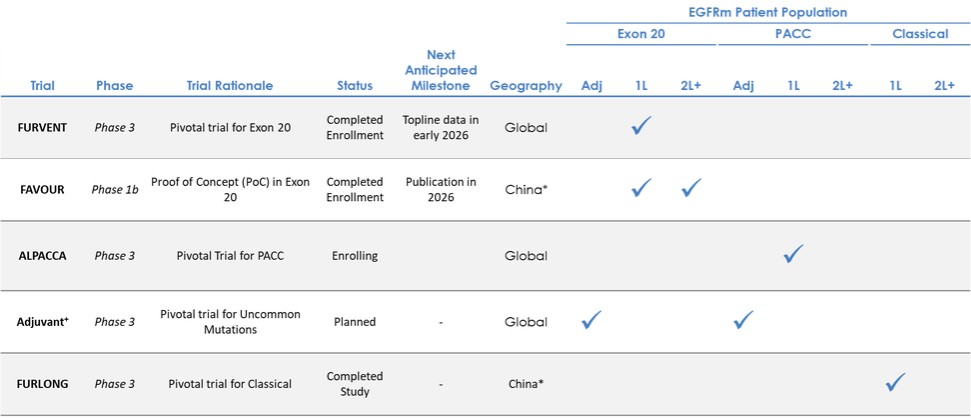
Task: Click the FURLONG Classical 1L checkmark
Action: pos(895,381)
